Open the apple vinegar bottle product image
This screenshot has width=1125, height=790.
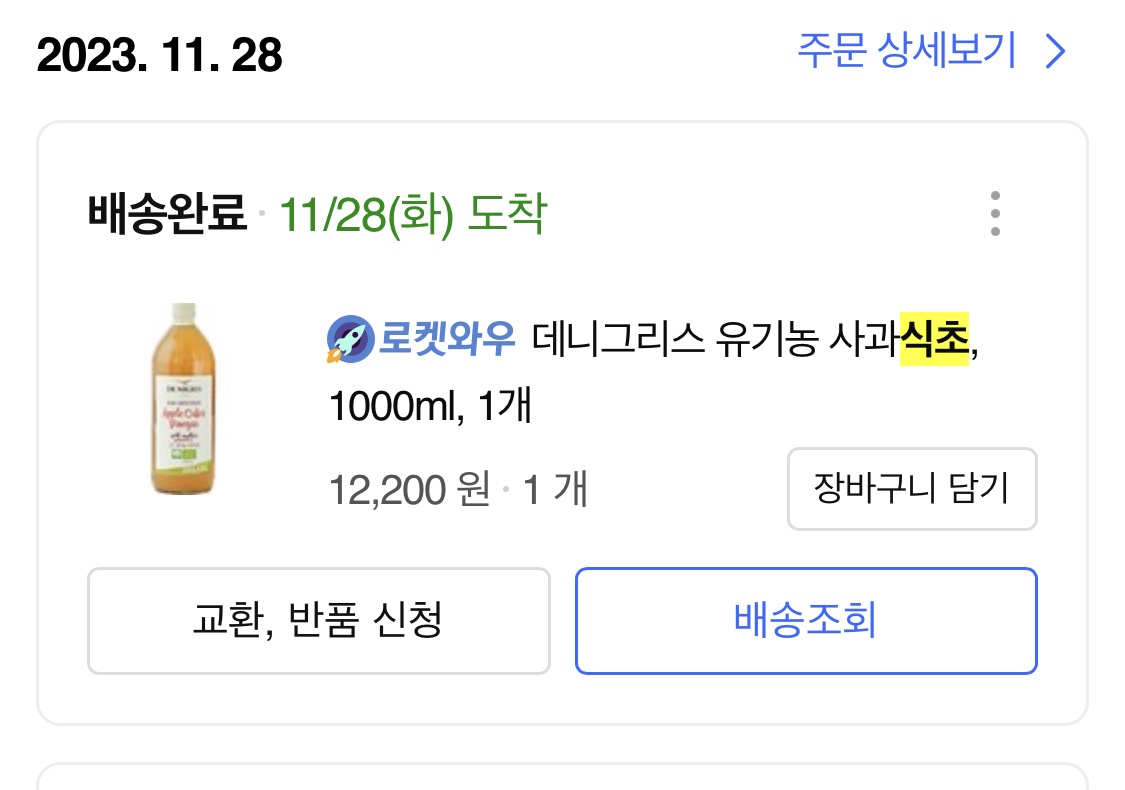pos(184,398)
